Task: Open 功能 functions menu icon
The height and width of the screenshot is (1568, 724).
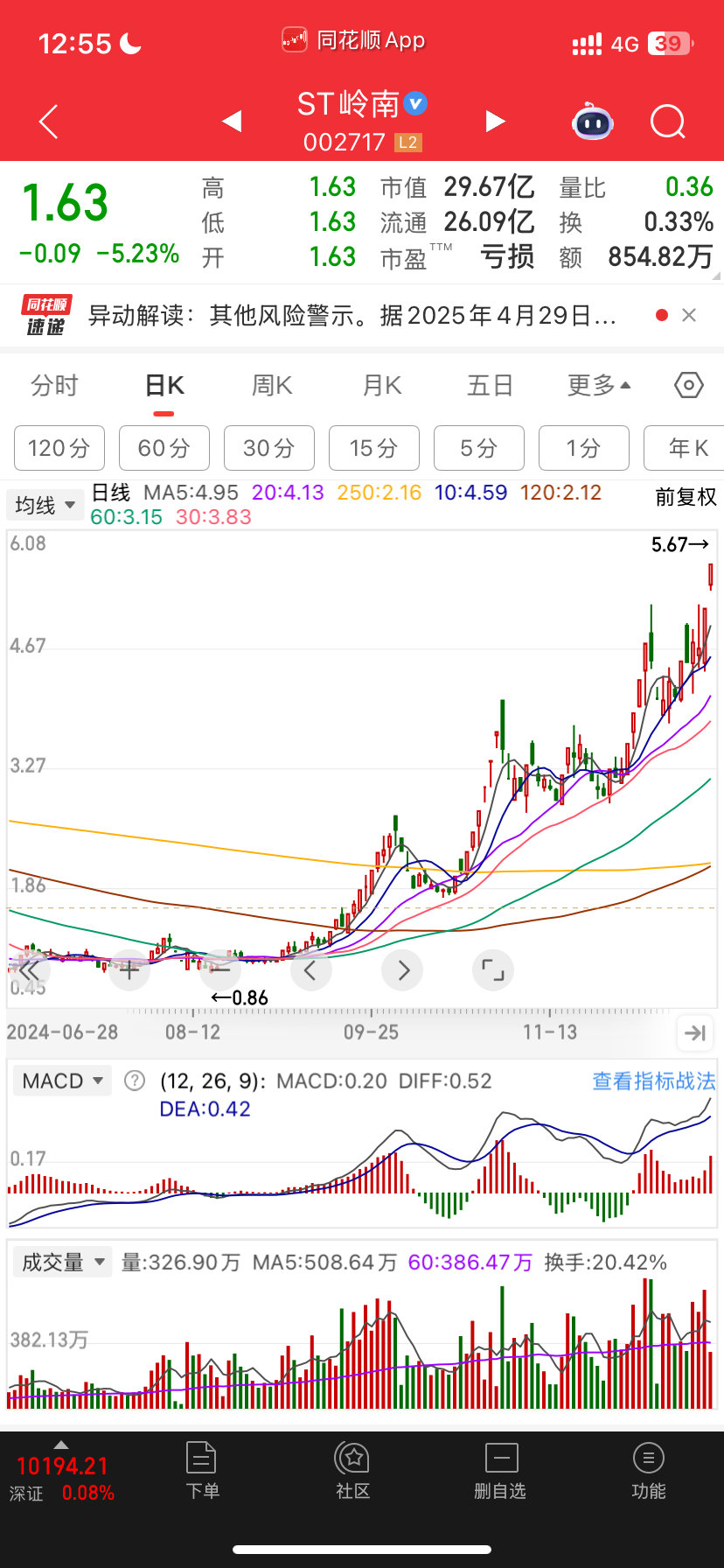Action: point(649,1472)
